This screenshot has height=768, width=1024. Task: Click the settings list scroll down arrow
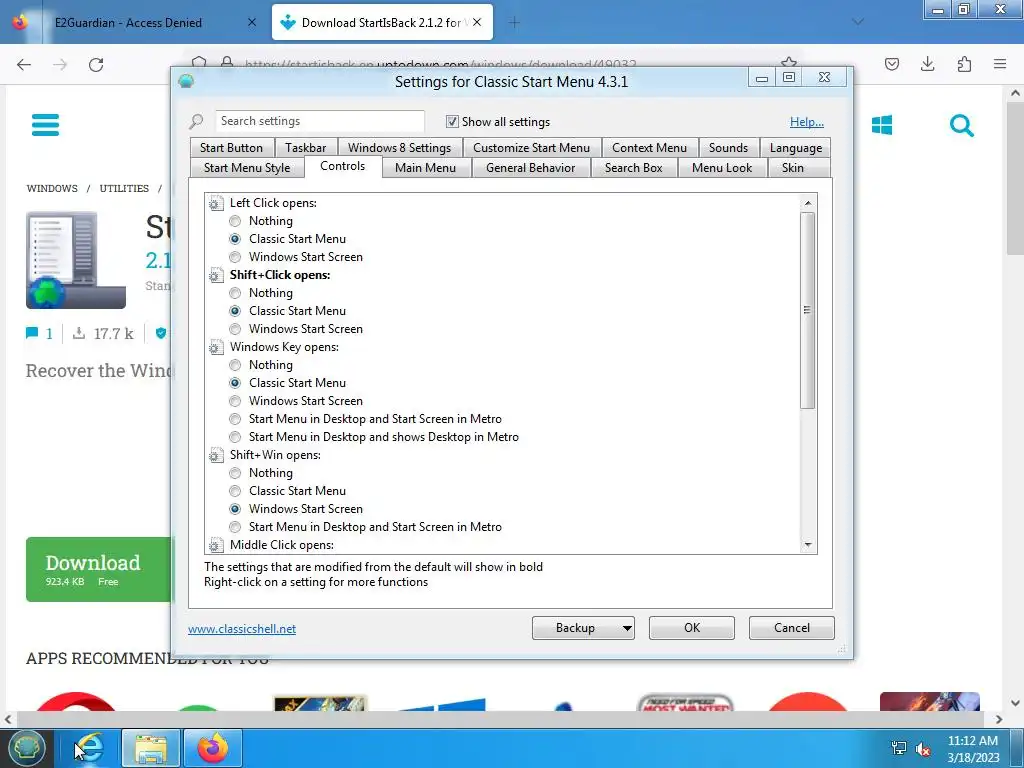[808, 545]
